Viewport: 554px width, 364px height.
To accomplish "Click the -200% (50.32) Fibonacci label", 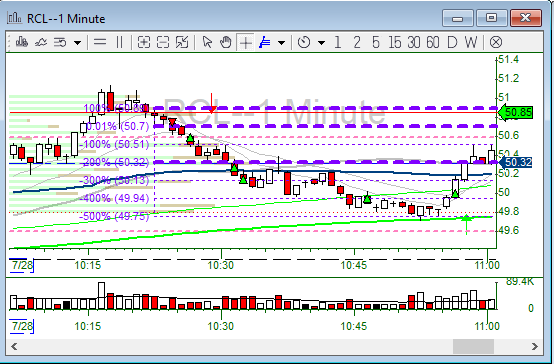I will 114,162.
